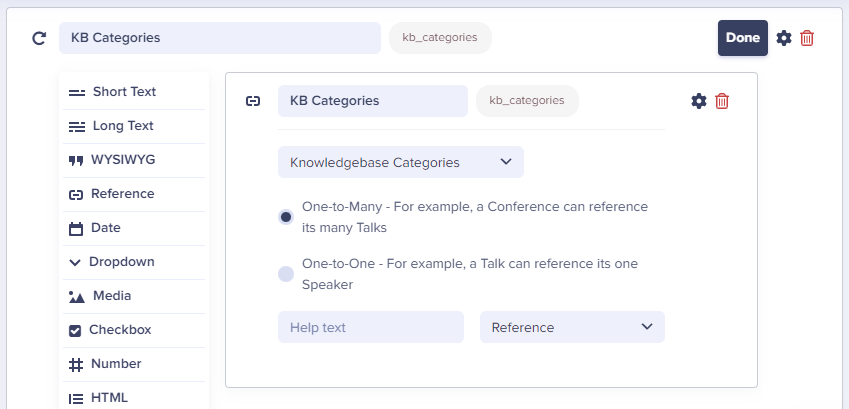Image resolution: width=849 pixels, height=409 pixels.
Task: Add a Long Text field
Action: 134,126
